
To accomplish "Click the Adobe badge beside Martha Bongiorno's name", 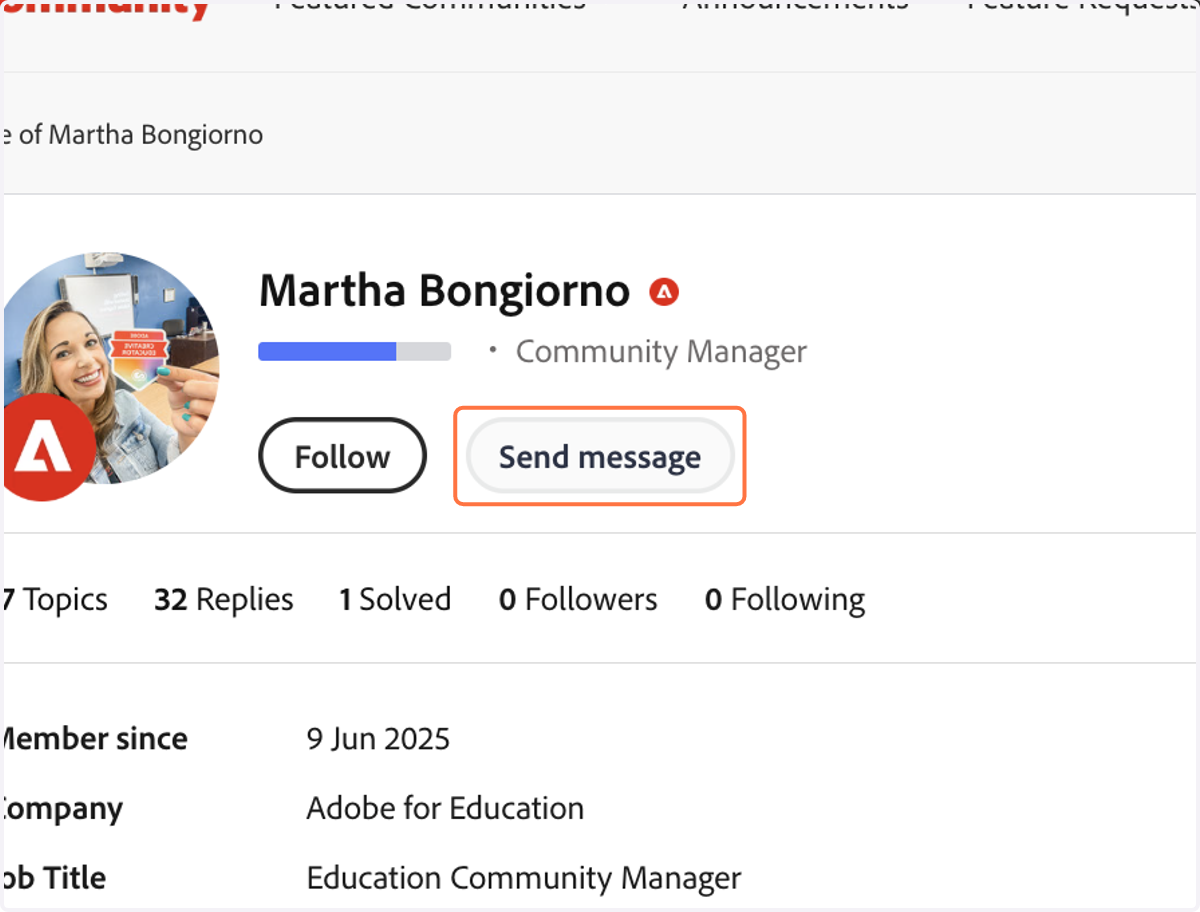I will 664,292.
